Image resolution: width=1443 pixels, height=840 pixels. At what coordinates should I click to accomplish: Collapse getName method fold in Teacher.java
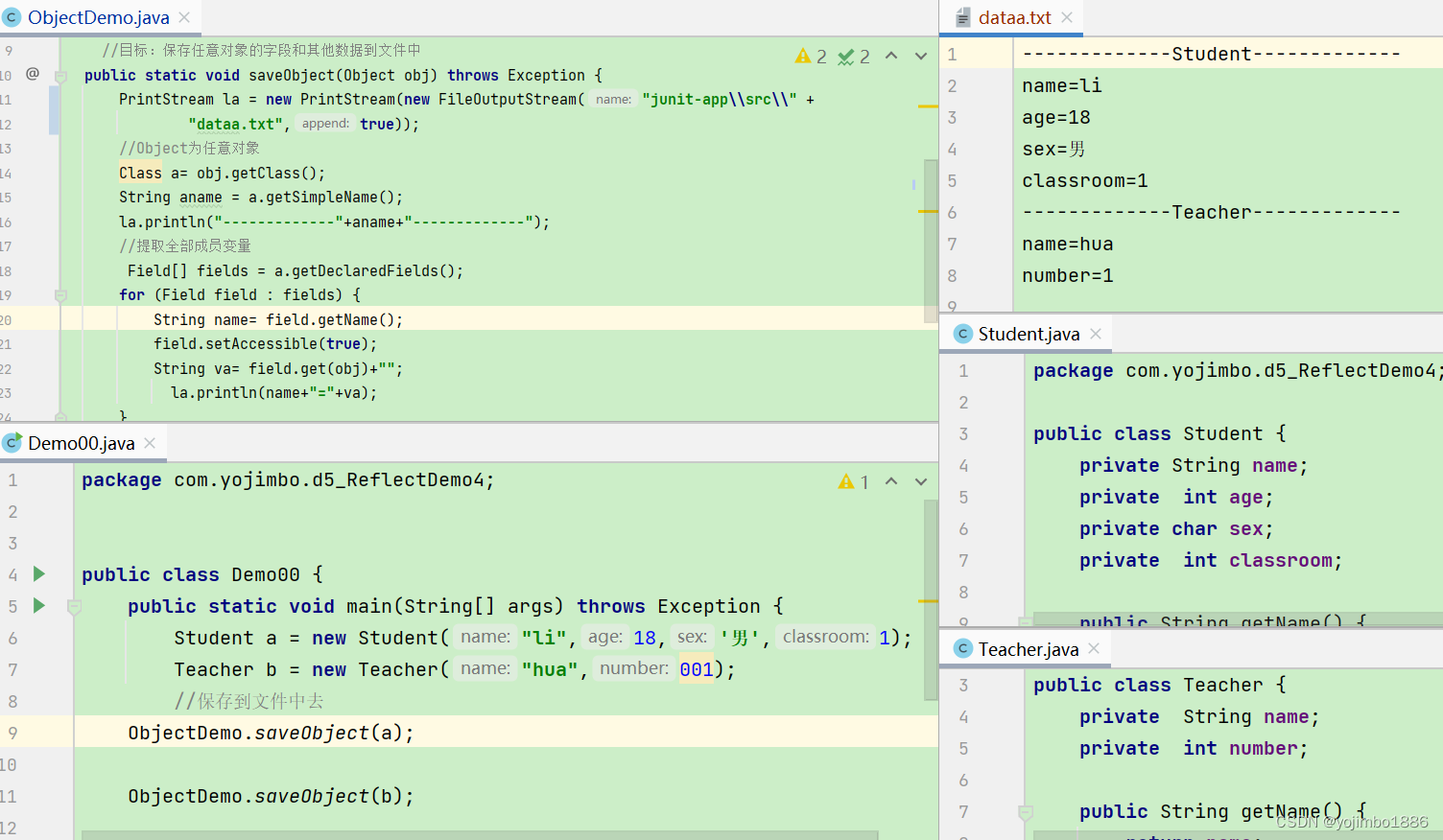(1025, 812)
